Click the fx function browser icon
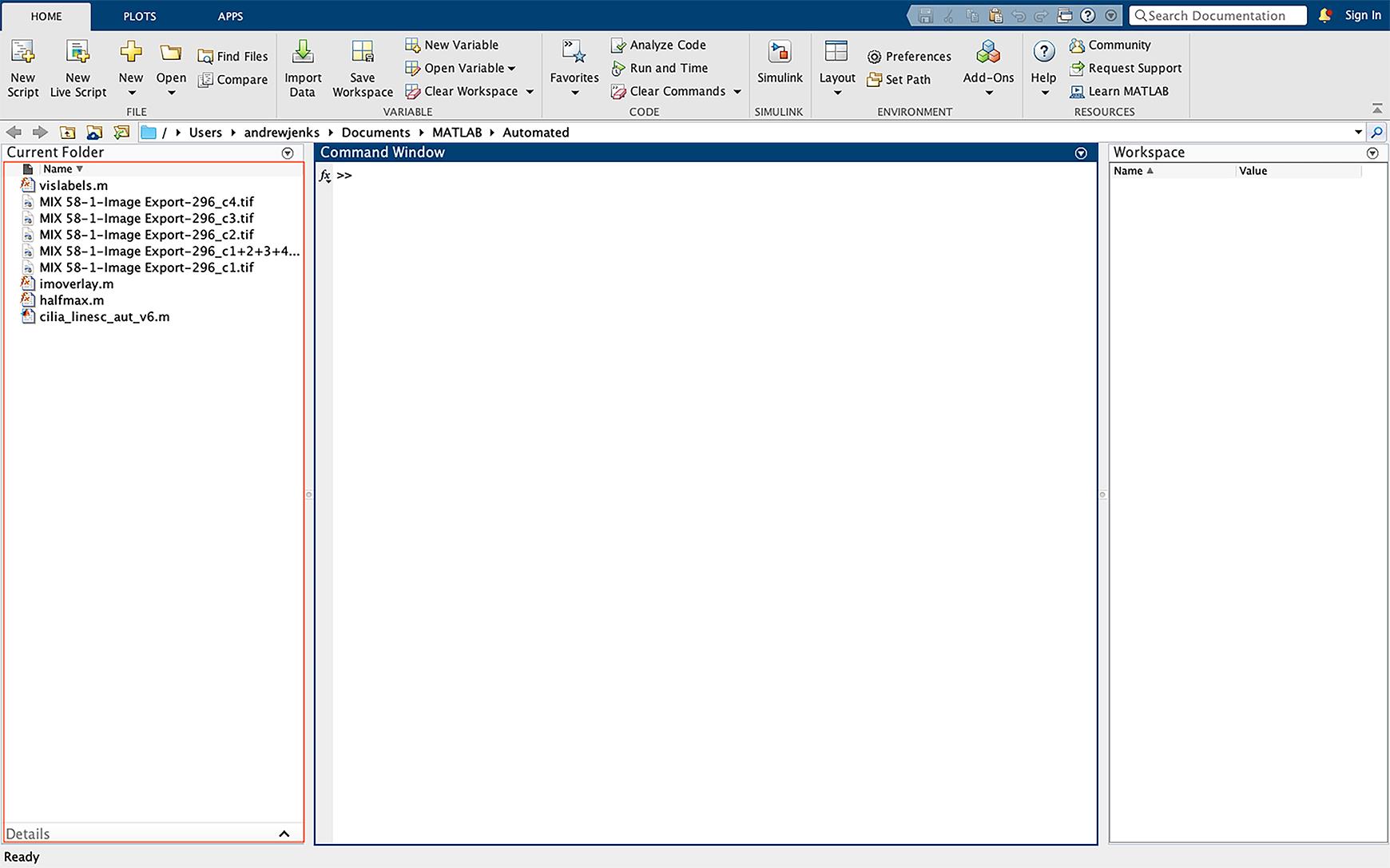This screenshot has width=1390, height=868. click(324, 176)
